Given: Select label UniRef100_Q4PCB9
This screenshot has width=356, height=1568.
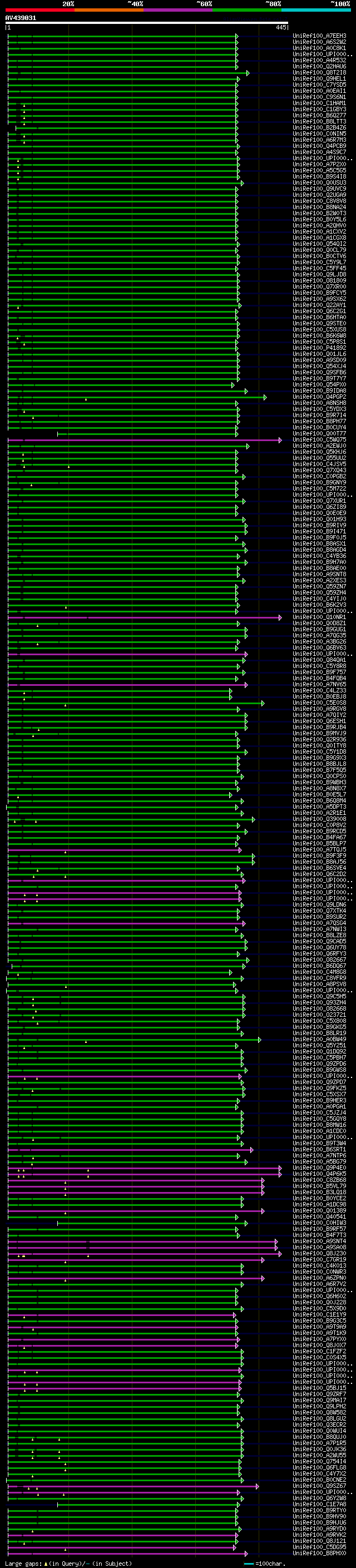Looking at the screenshot, I should click(x=319, y=146).
